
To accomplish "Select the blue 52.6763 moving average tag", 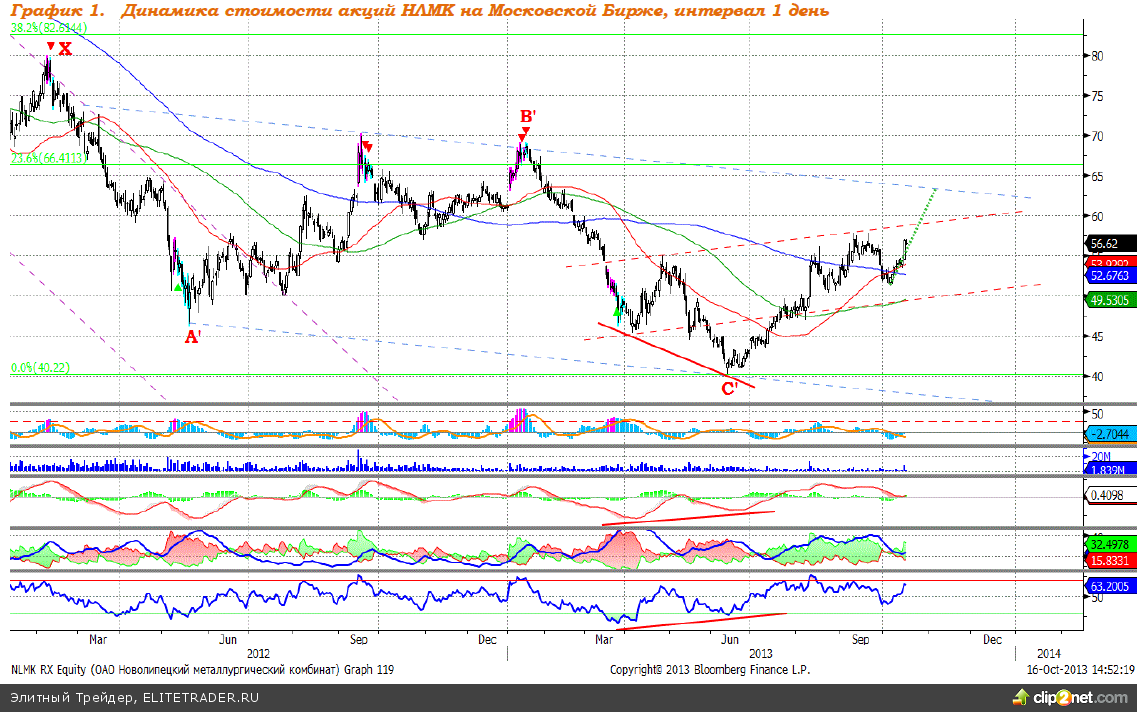I will point(1109,274).
